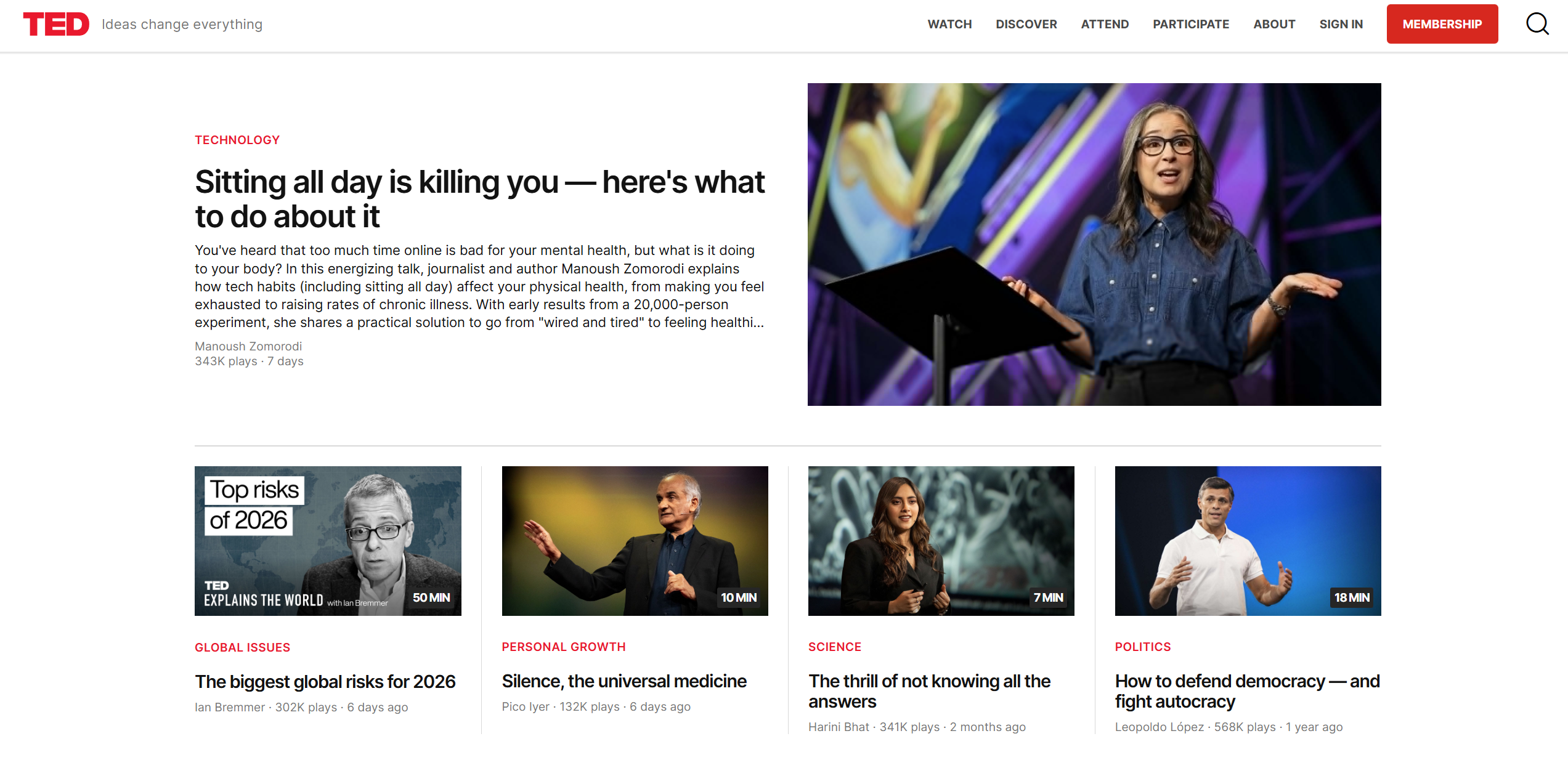Select the PERSONAL GROWTH category label
Screen dimensions: 1568x776
pos(563,647)
